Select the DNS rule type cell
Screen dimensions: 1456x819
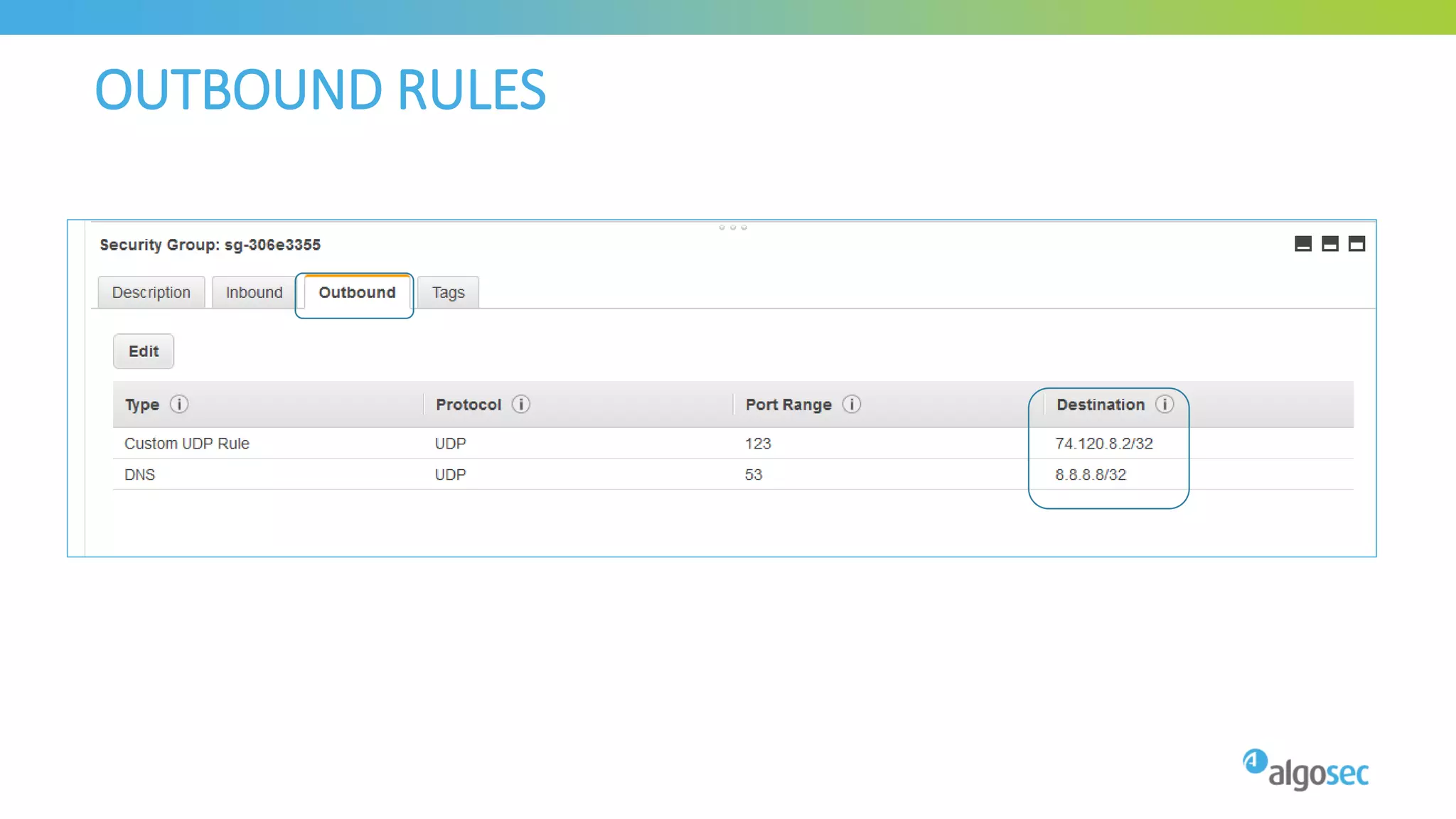[139, 475]
